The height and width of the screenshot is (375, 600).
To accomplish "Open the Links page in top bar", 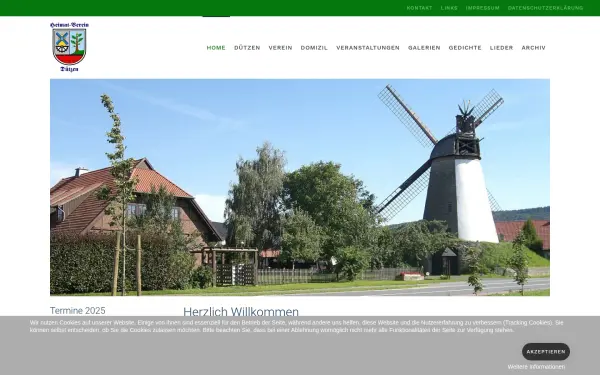I will coord(449,8).
